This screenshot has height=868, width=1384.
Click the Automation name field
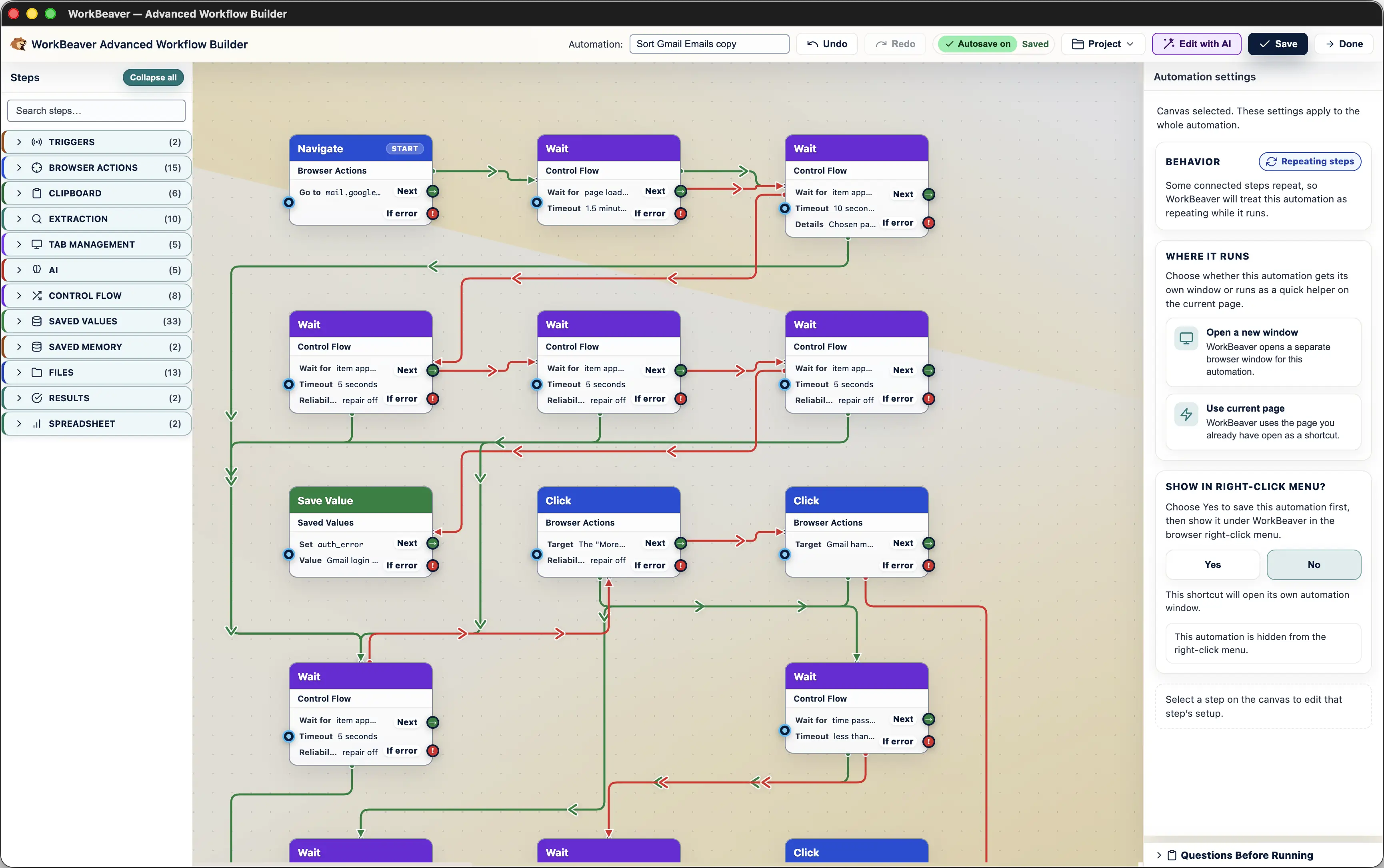coord(709,44)
